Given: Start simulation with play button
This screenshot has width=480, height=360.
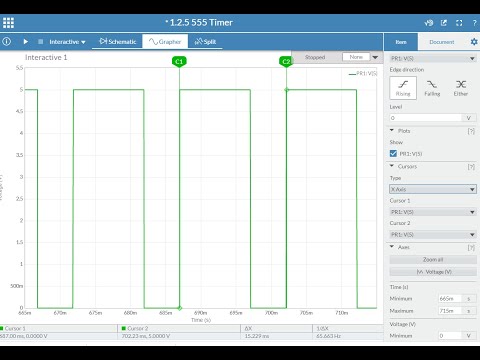Looking at the screenshot, I should pos(26,42).
